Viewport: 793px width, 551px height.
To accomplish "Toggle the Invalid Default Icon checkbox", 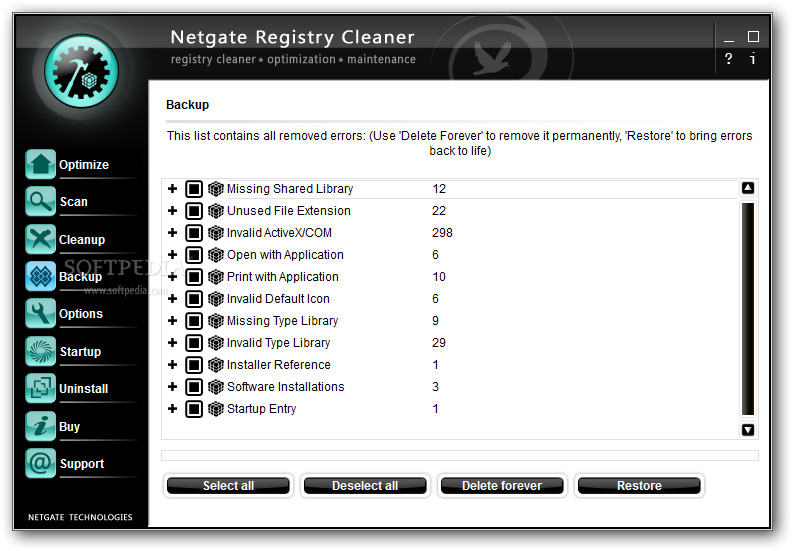I will click(x=194, y=299).
